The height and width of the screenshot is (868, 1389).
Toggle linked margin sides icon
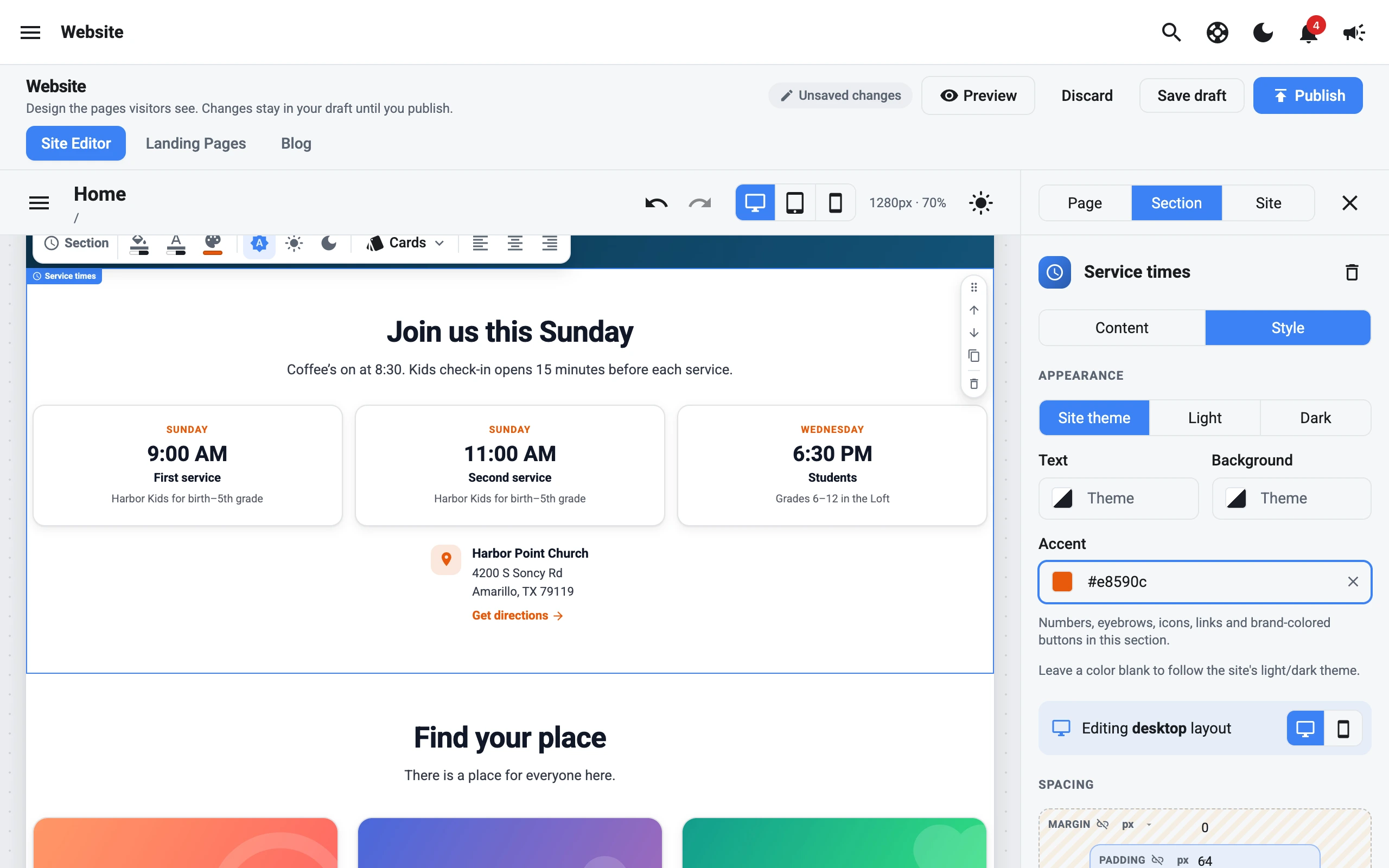tap(1102, 825)
